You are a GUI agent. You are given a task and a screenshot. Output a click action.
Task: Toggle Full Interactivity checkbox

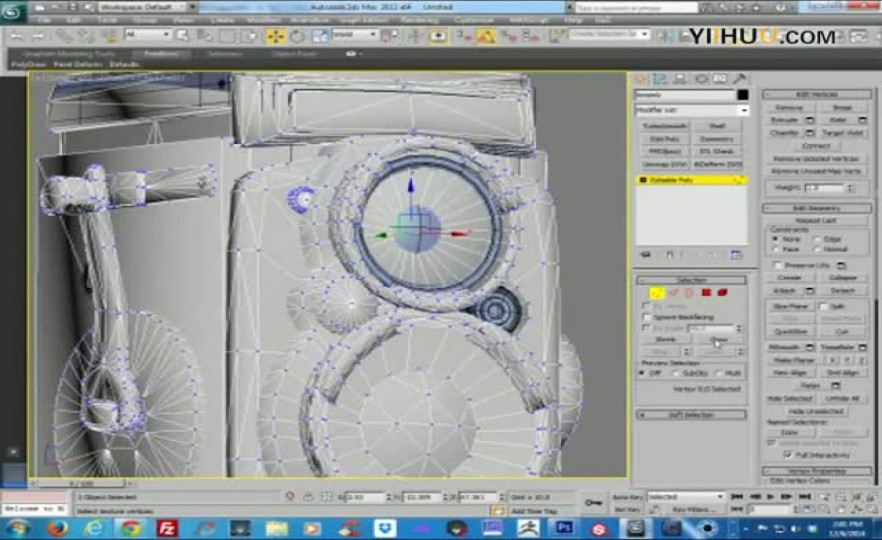(x=788, y=454)
